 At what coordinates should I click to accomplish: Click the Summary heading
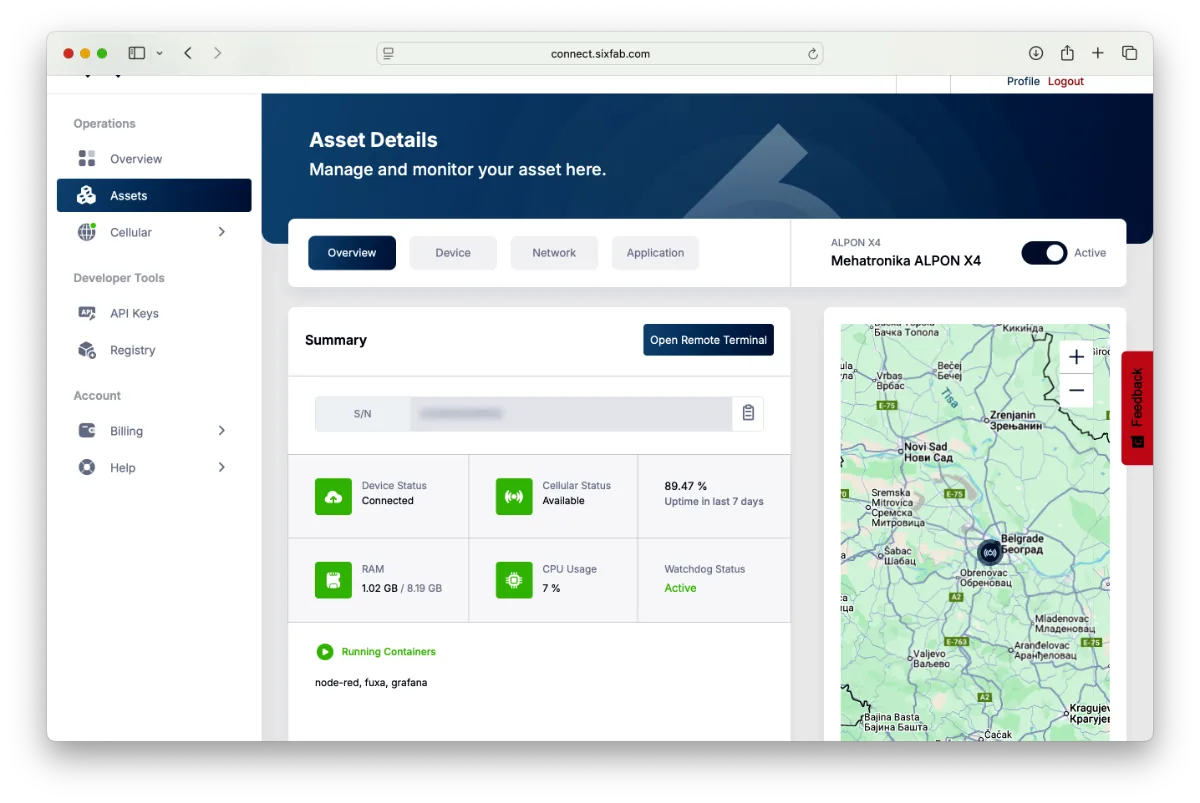(x=336, y=340)
